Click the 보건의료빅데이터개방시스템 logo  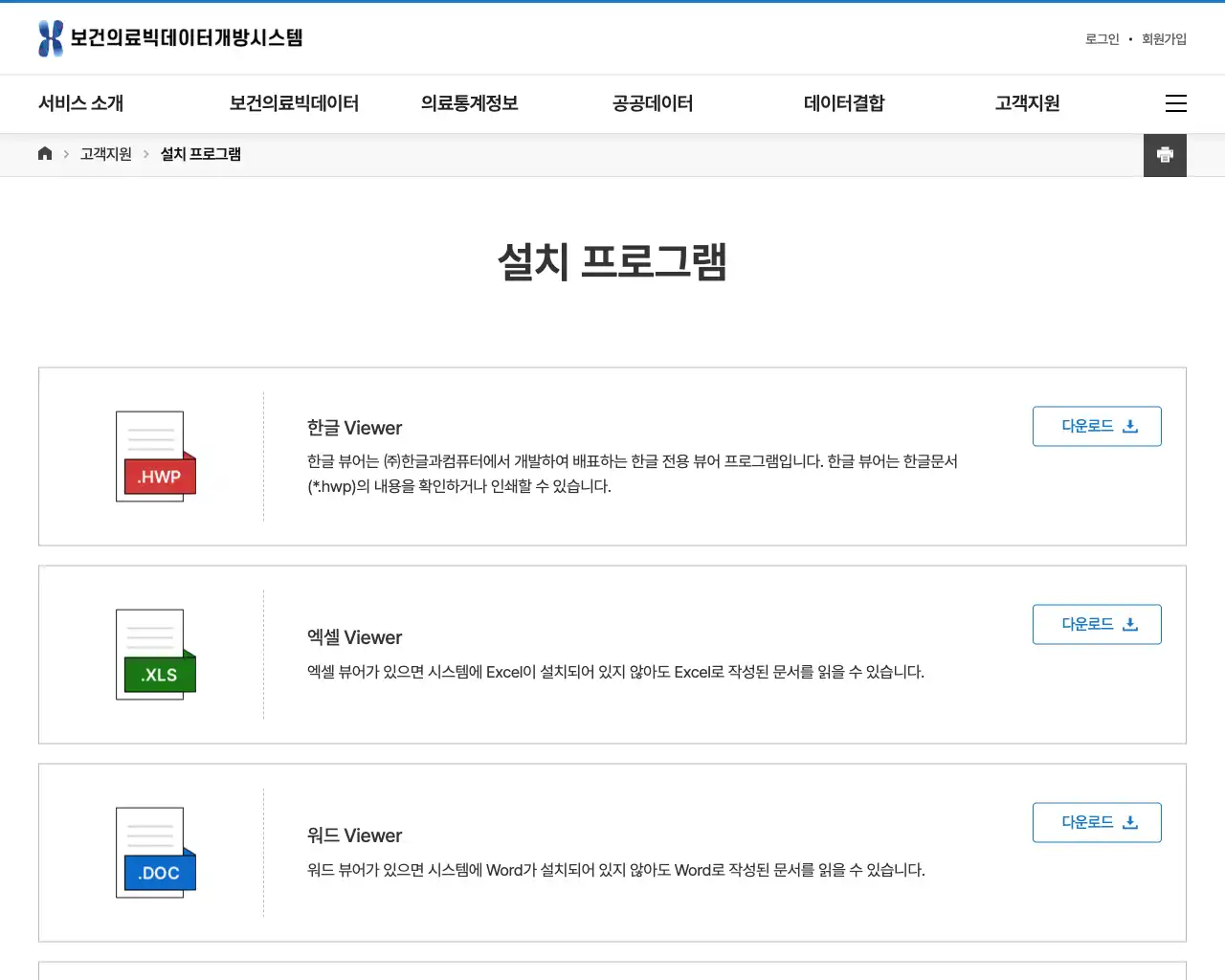coord(170,38)
